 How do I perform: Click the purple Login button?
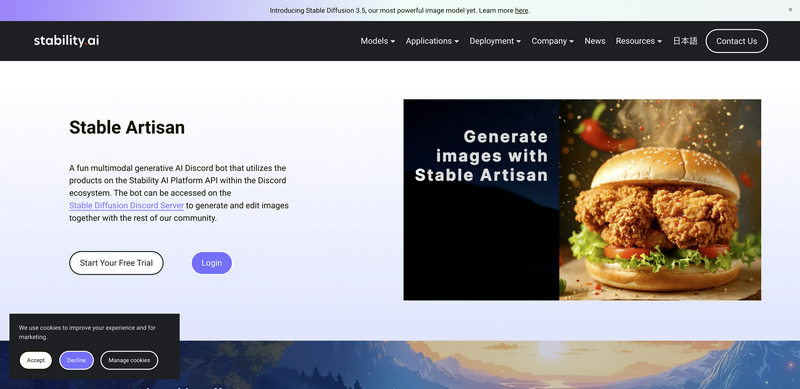click(212, 263)
